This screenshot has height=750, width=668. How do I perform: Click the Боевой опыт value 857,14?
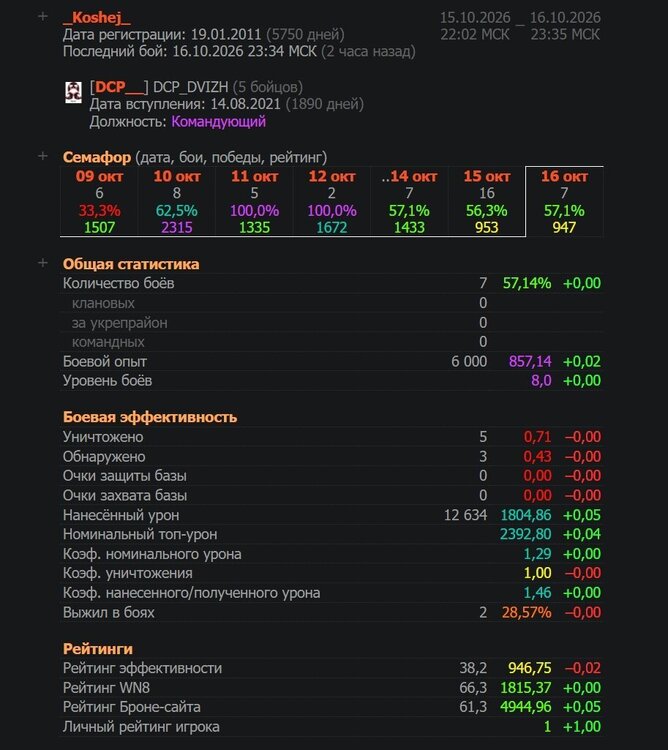point(530,361)
